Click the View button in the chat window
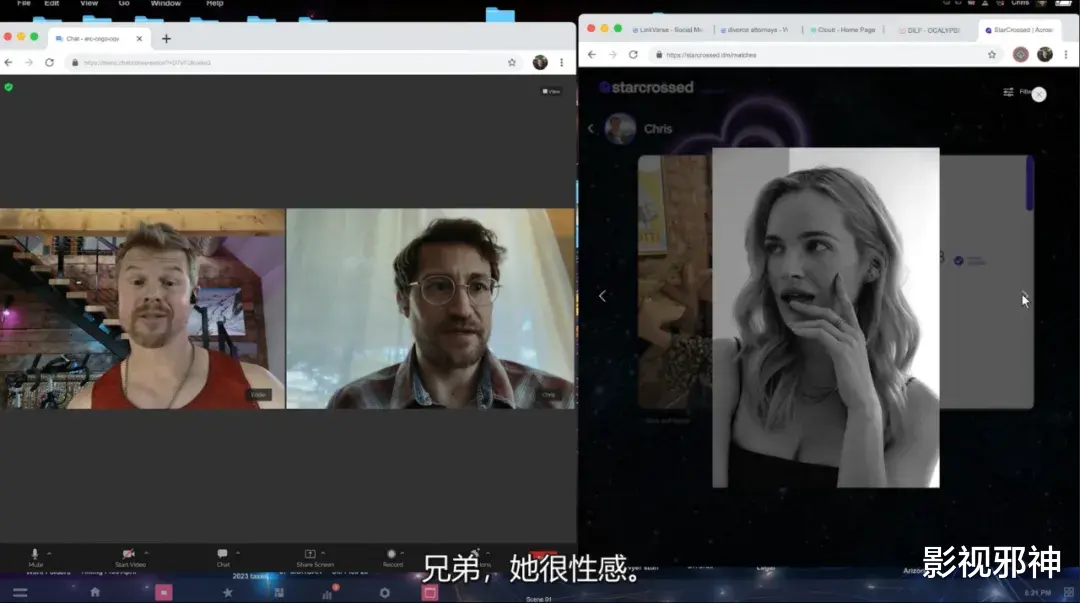1080x603 pixels. 551,91
